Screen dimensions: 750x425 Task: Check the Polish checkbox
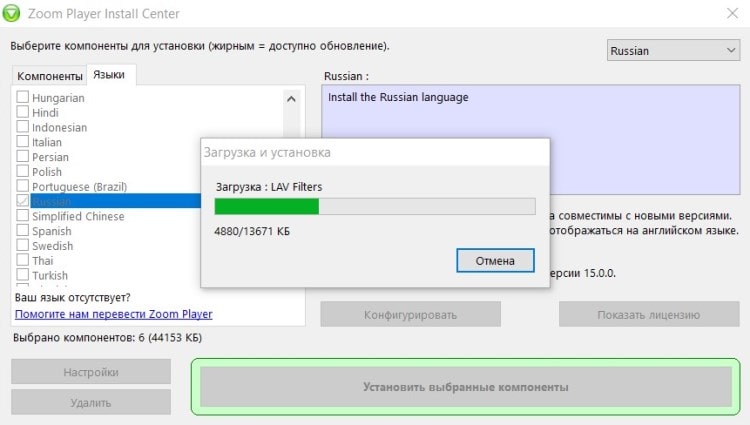pos(22,171)
